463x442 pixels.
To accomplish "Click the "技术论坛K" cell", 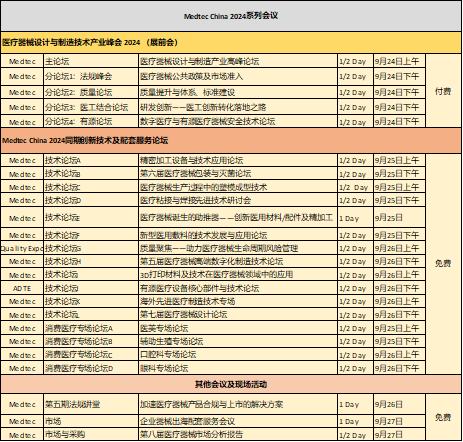I will coord(91,301).
